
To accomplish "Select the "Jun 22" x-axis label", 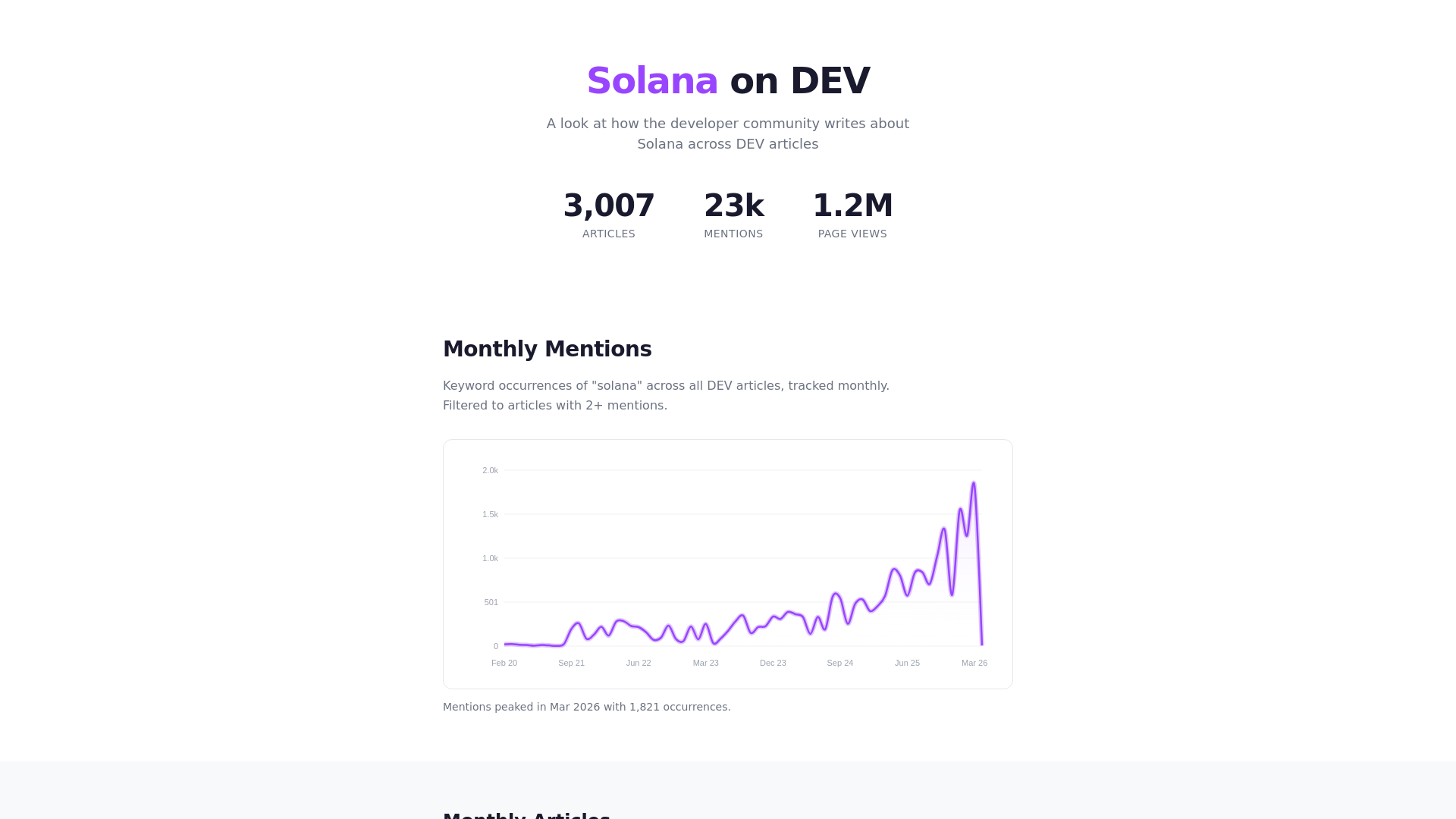I will 639,663.
